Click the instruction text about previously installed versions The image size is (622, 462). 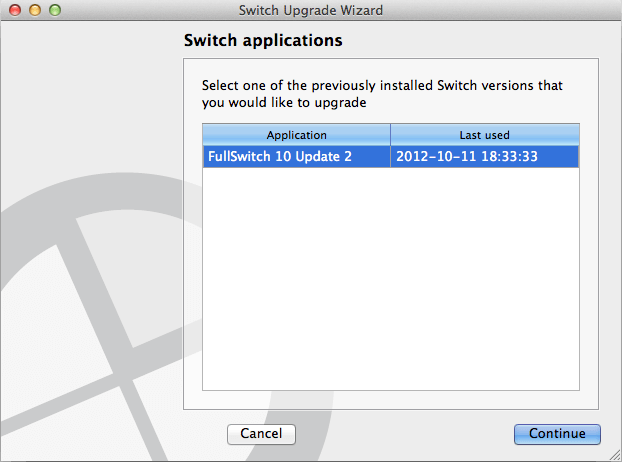382,94
